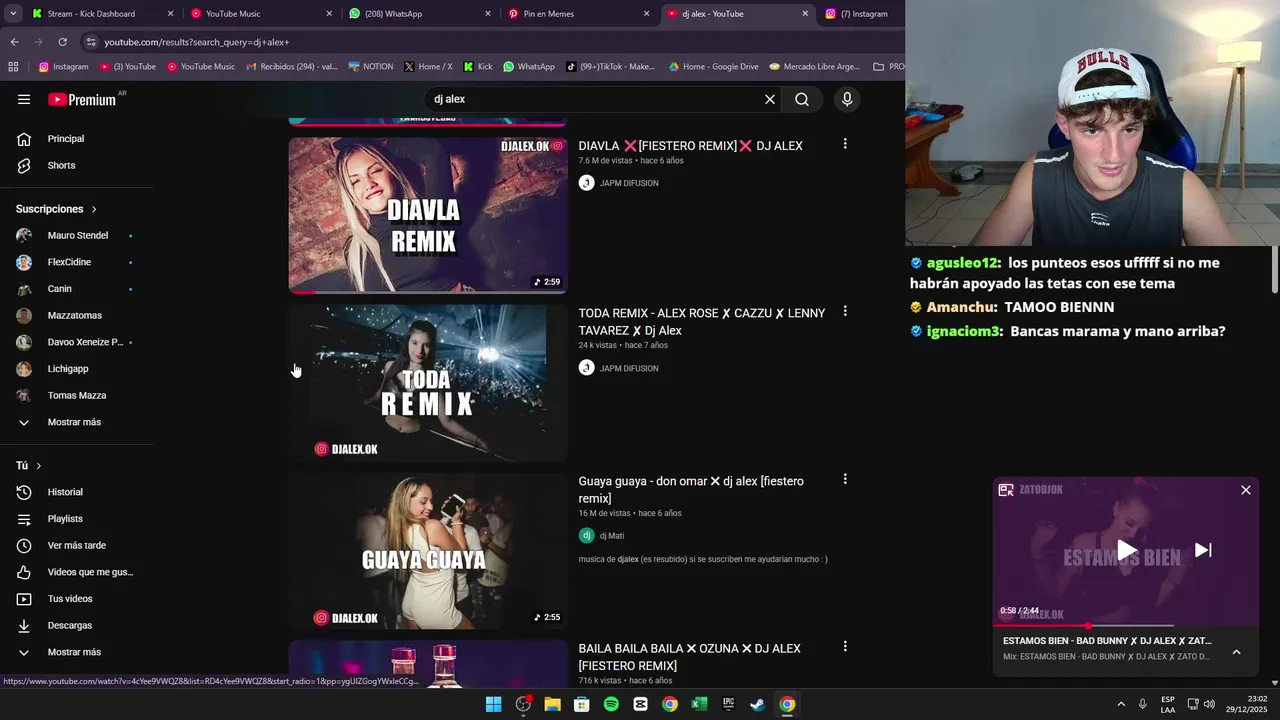Expand the Tú section chevron

(x=39, y=466)
